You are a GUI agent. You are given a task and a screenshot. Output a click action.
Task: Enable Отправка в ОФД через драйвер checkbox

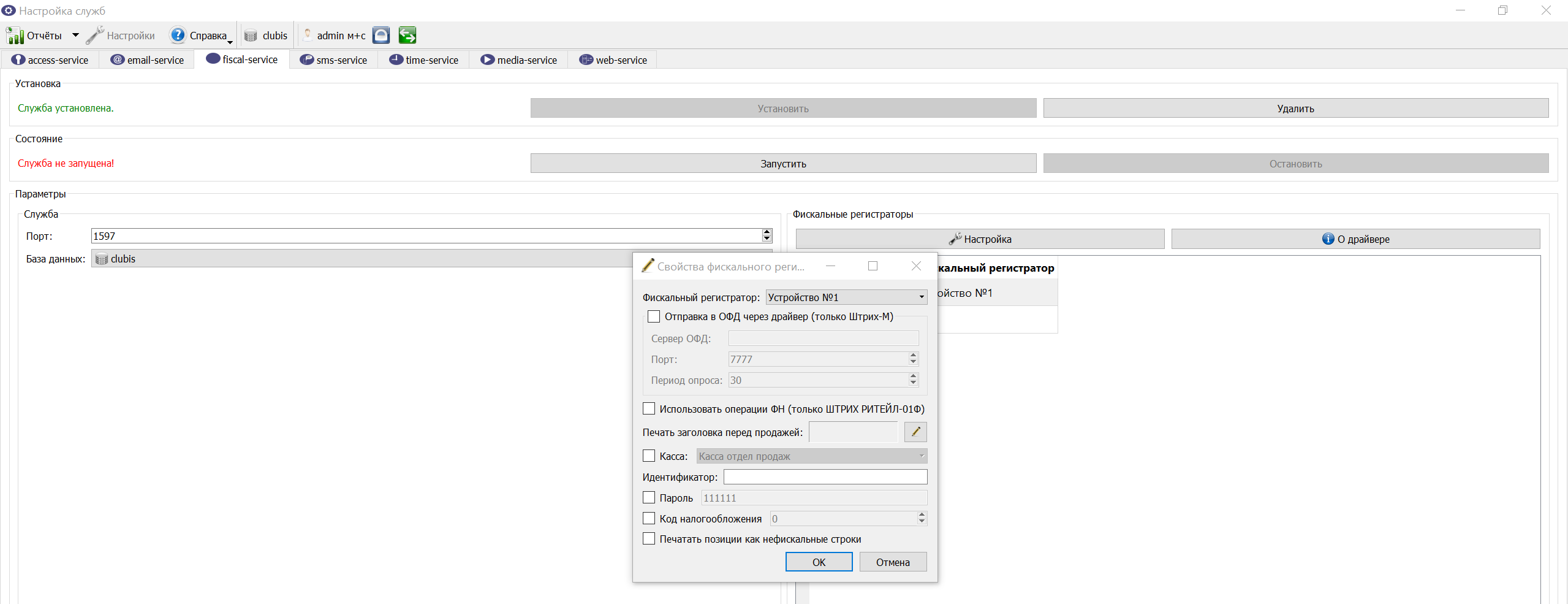[654, 316]
